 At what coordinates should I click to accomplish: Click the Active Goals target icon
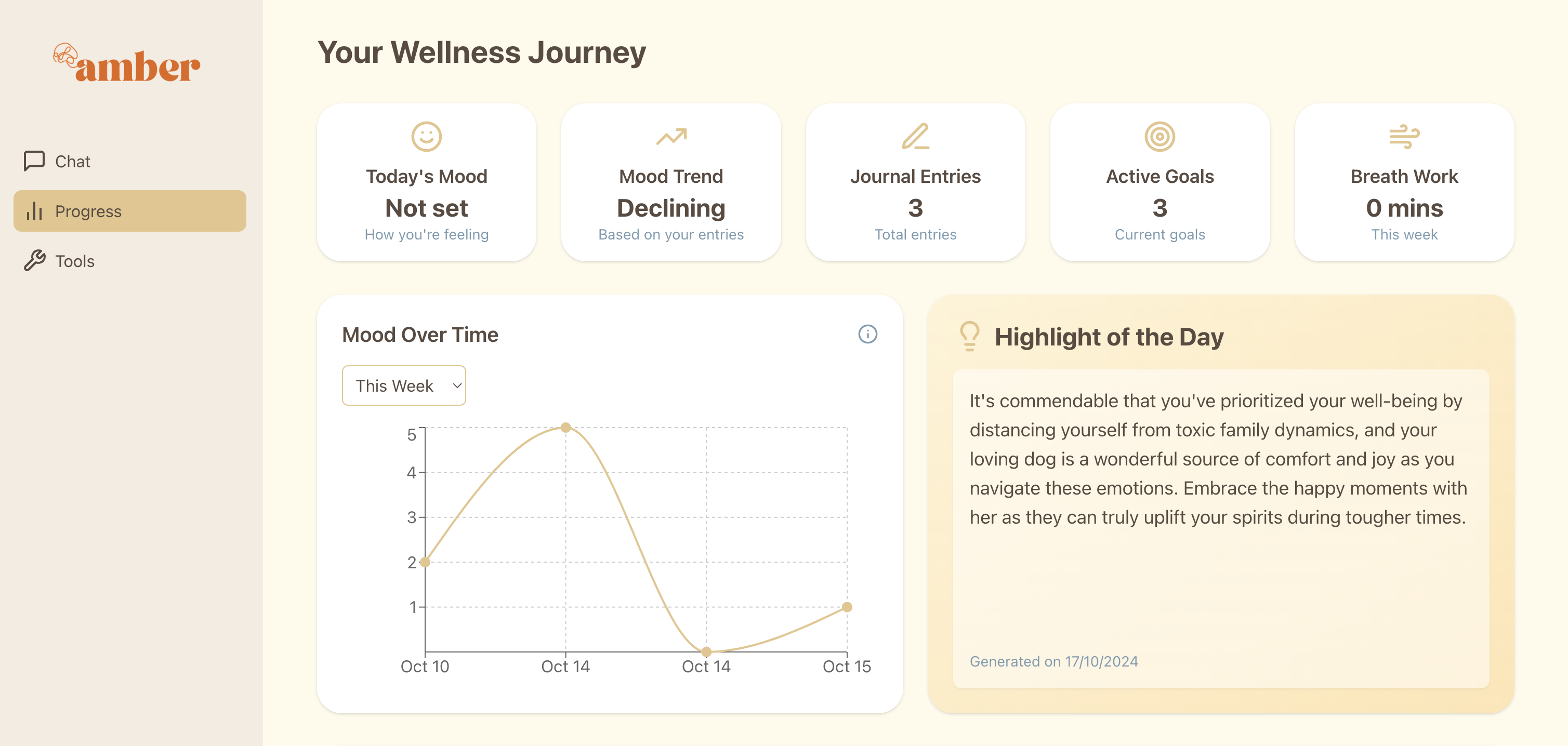tap(1159, 136)
